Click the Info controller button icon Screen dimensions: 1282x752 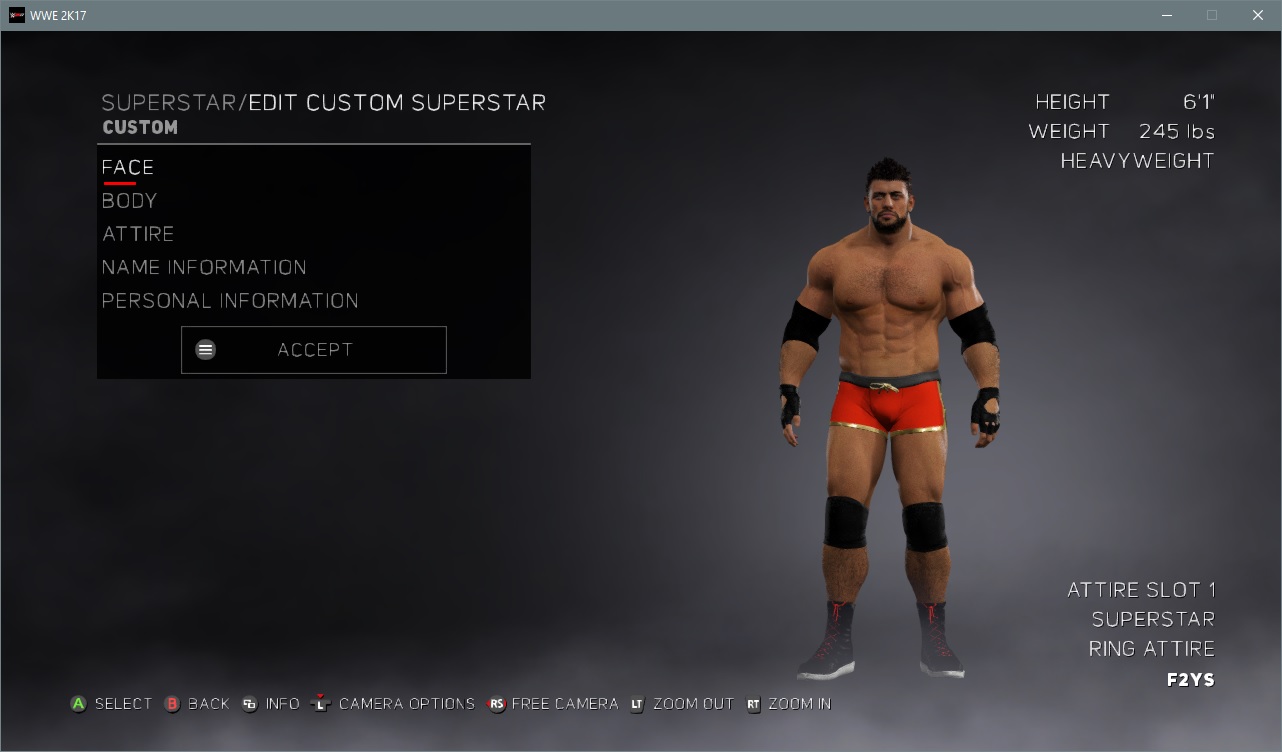point(249,704)
